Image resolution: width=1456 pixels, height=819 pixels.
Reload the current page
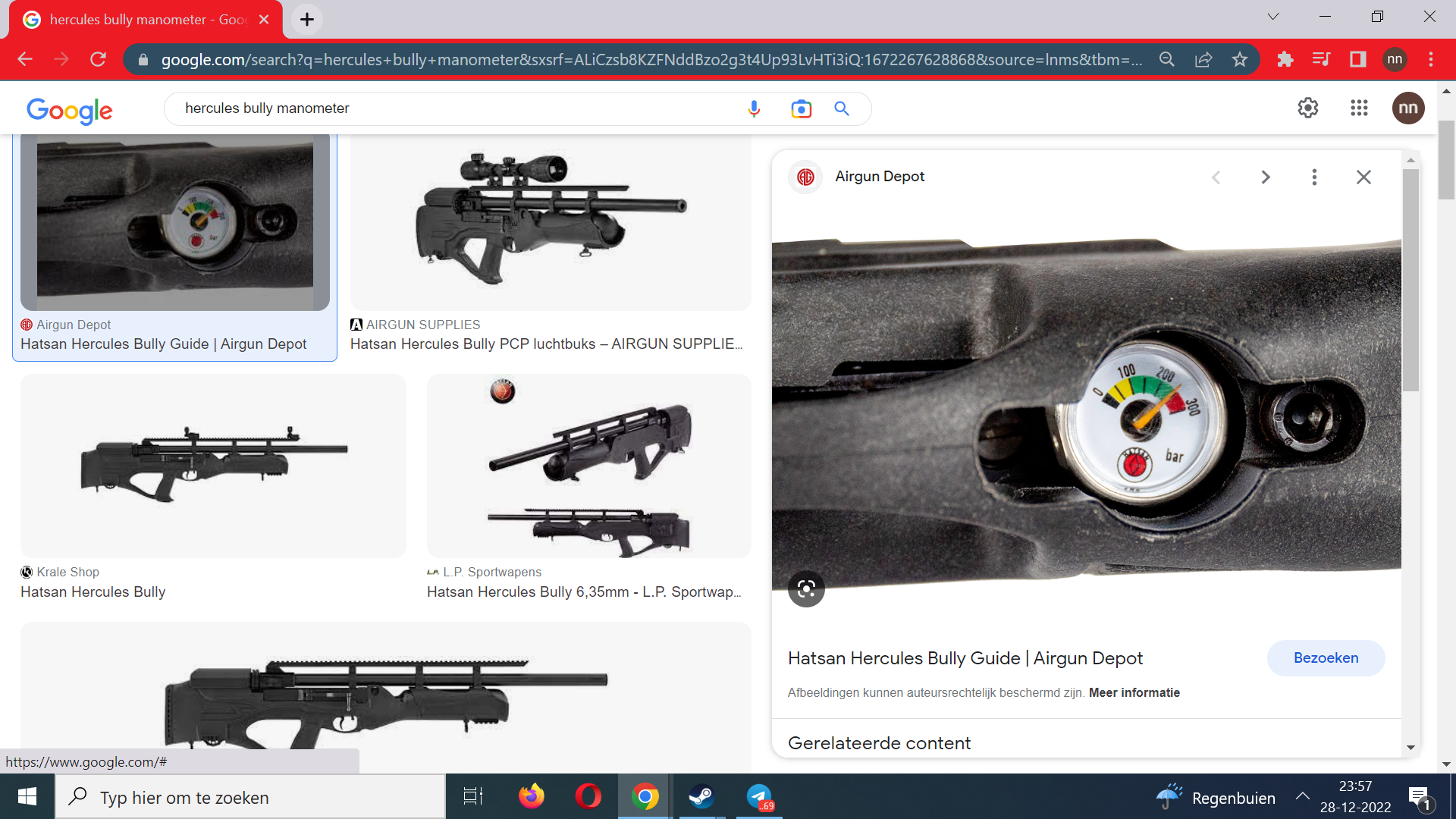click(x=99, y=59)
